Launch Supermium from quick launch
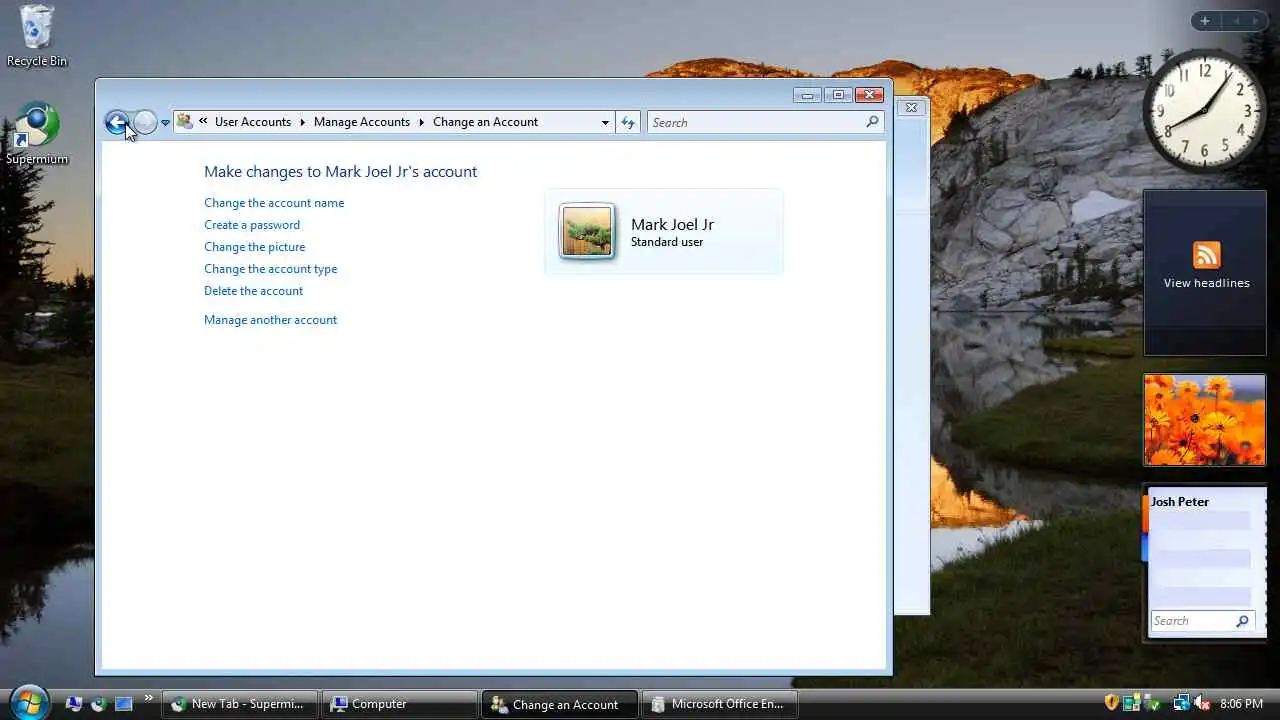 pos(98,704)
